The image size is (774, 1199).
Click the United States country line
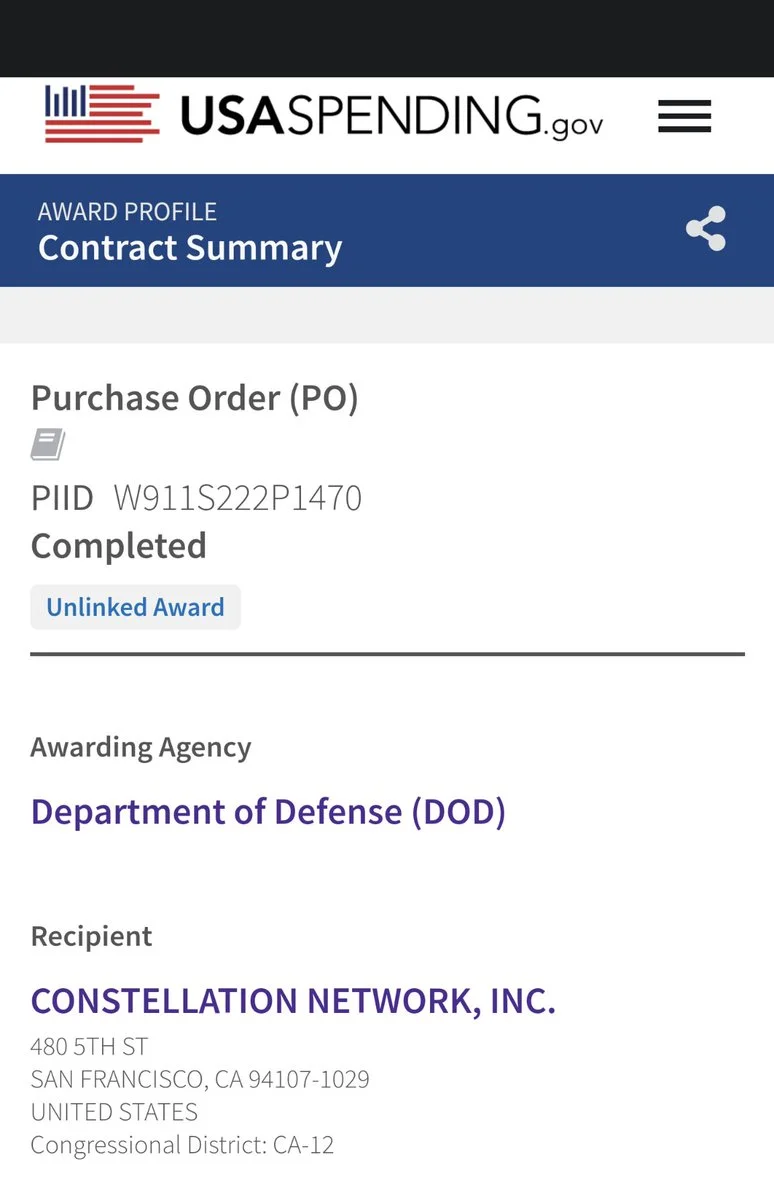click(114, 1112)
